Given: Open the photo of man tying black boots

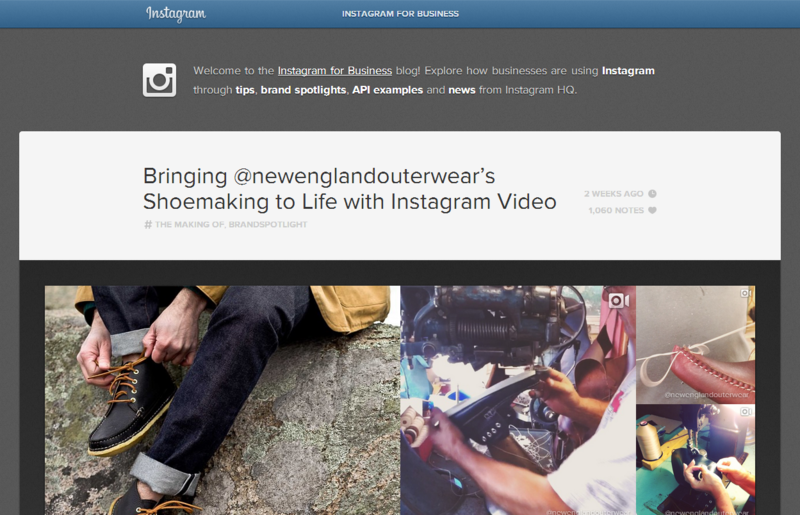Looking at the screenshot, I should tap(222, 400).
